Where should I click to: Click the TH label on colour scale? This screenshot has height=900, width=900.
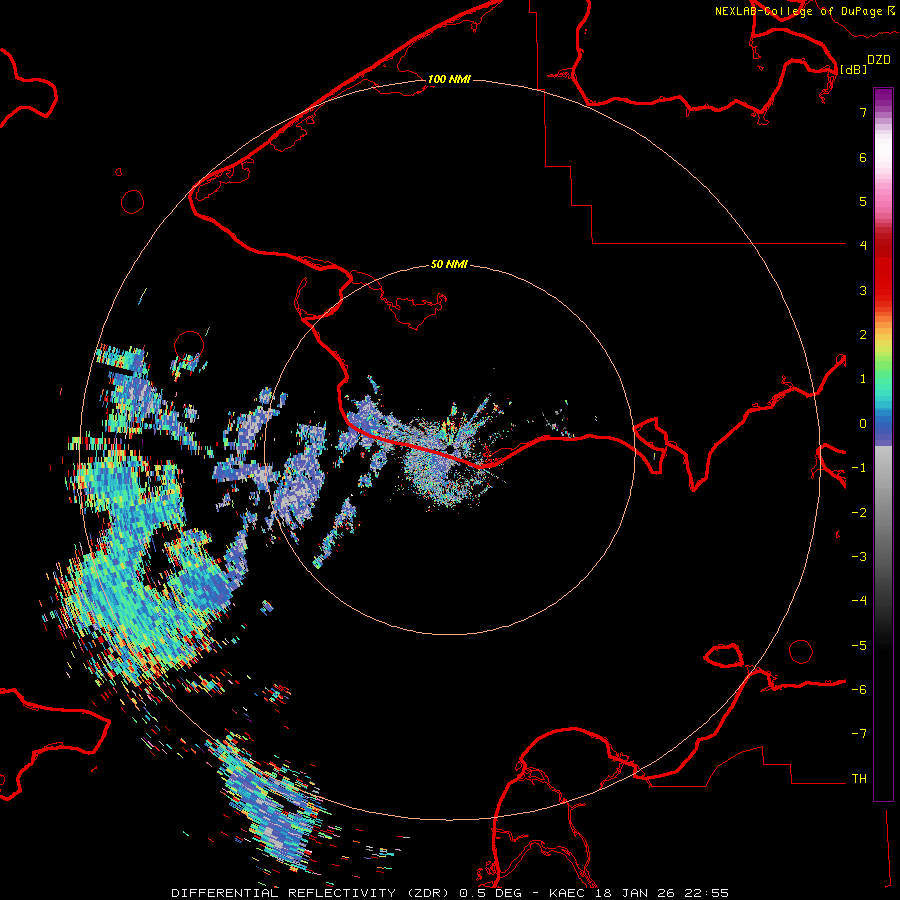(859, 779)
